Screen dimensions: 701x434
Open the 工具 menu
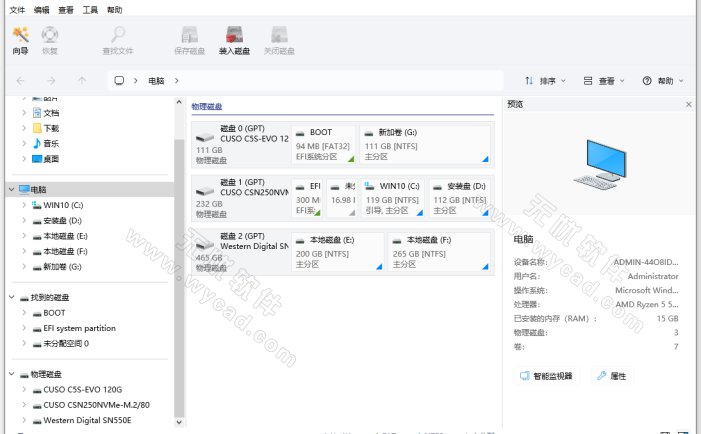click(x=90, y=10)
